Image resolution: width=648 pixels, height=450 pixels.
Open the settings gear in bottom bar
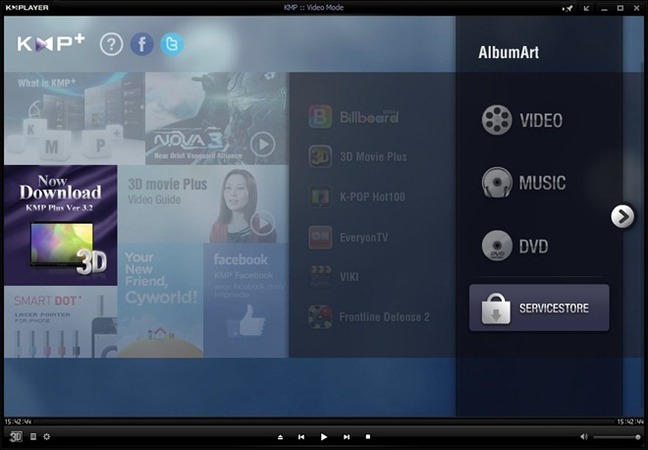(x=47, y=436)
